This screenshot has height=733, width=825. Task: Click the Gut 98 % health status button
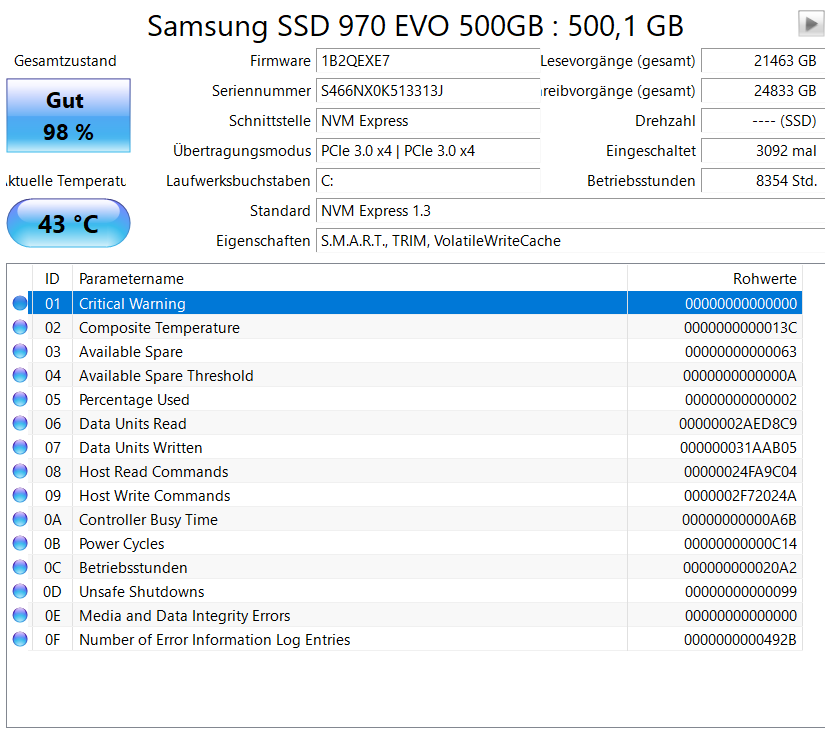(68, 116)
